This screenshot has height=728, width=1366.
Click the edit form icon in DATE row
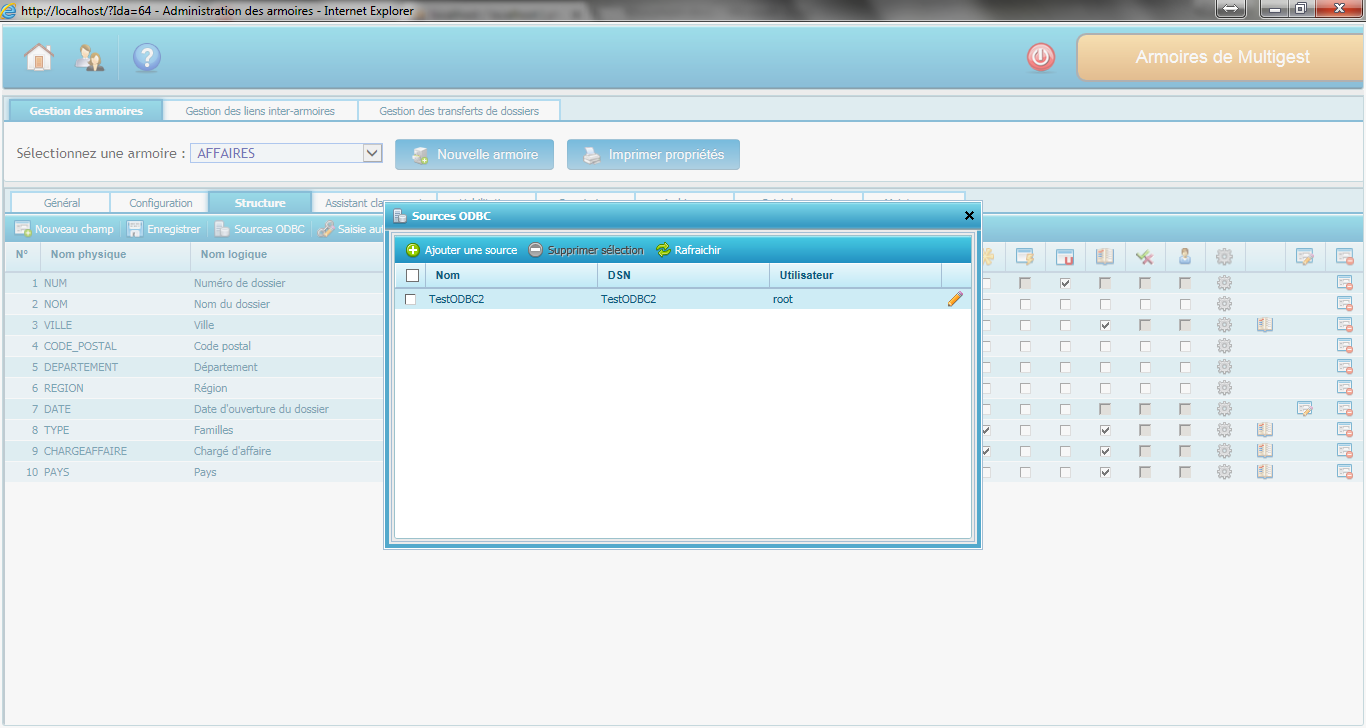pos(1304,409)
